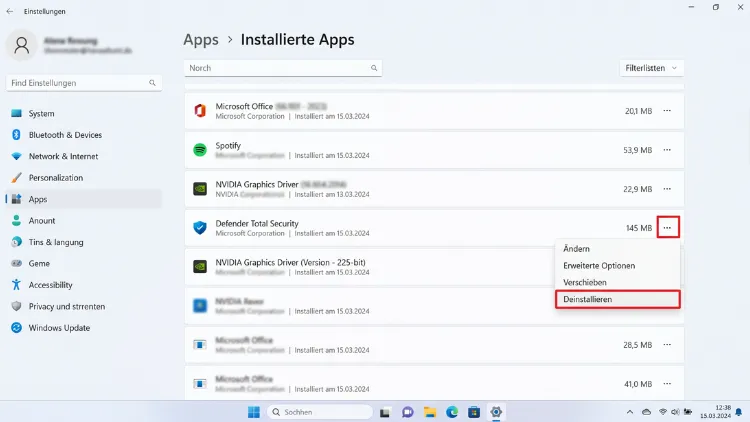The width and height of the screenshot is (750, 422).
Task: Click the user profile avatar icon
Action: (22, 45)
